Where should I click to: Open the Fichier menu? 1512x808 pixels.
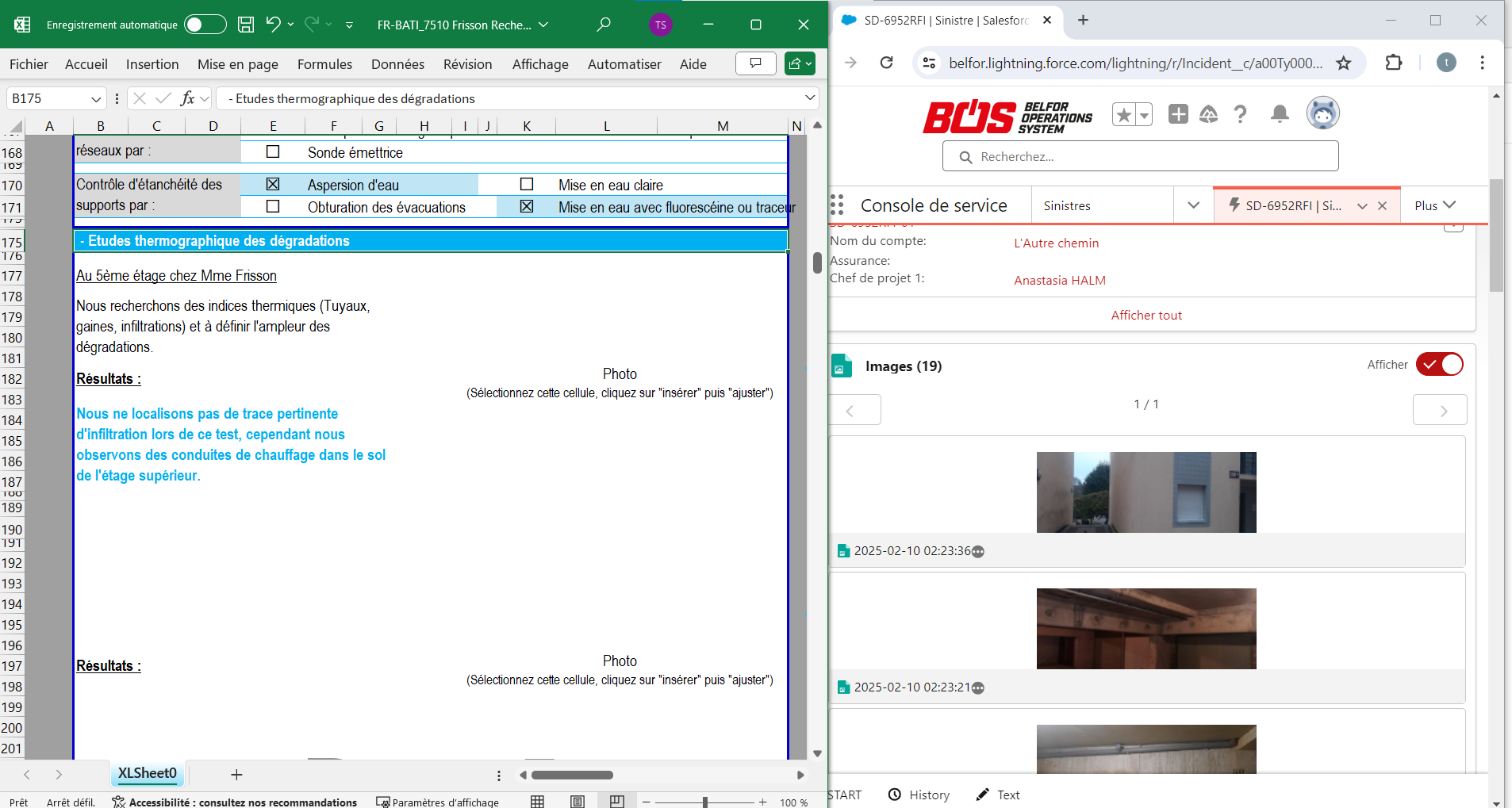coord(29,64)
